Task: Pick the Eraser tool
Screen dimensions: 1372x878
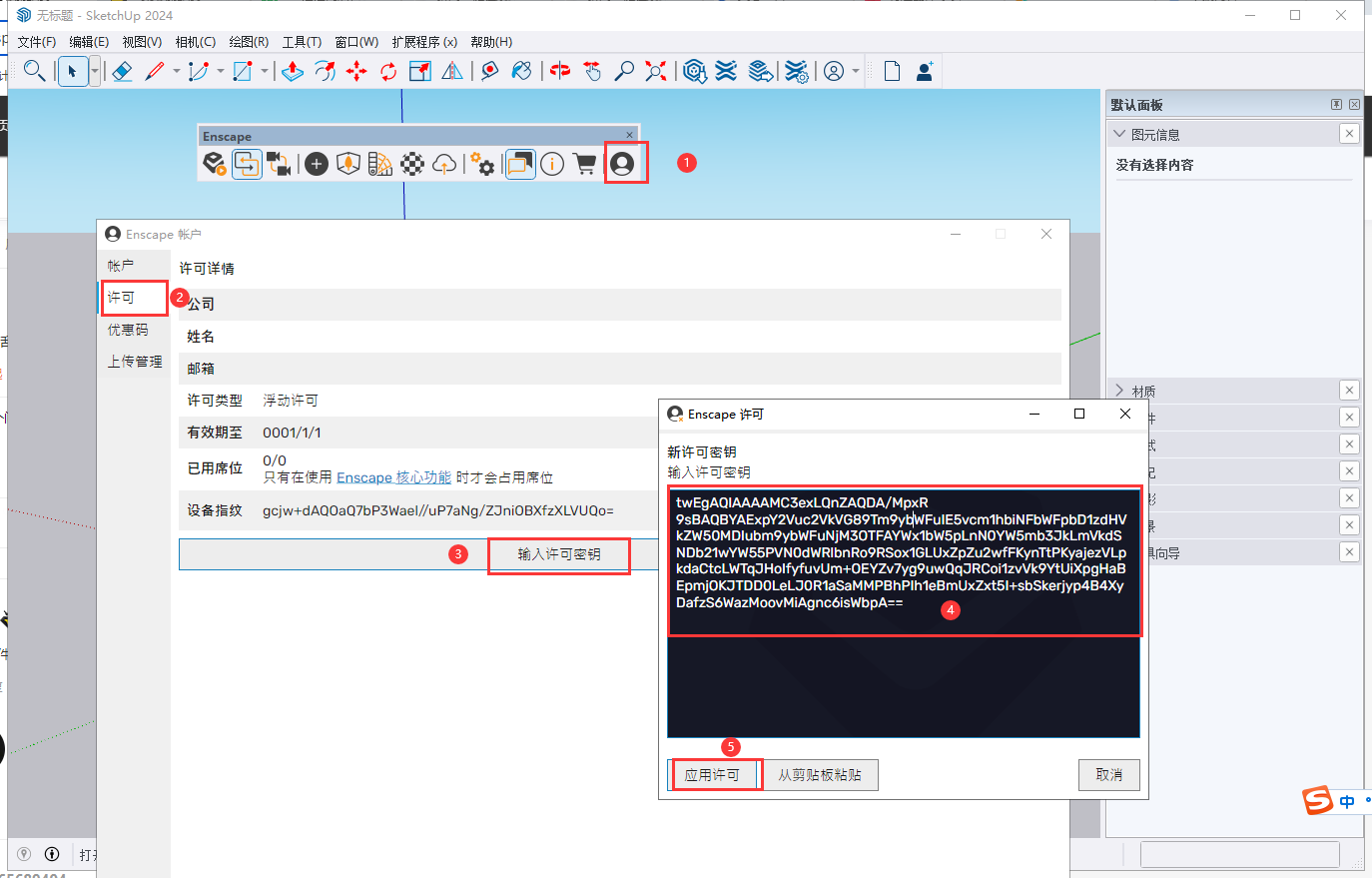Action: click(x=122, y=71)
